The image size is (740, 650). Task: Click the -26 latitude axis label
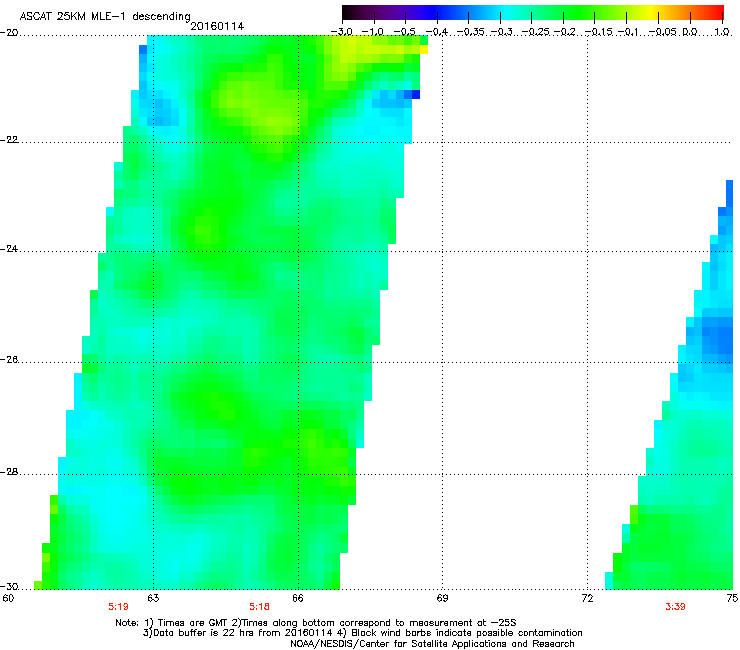(9, 360)
